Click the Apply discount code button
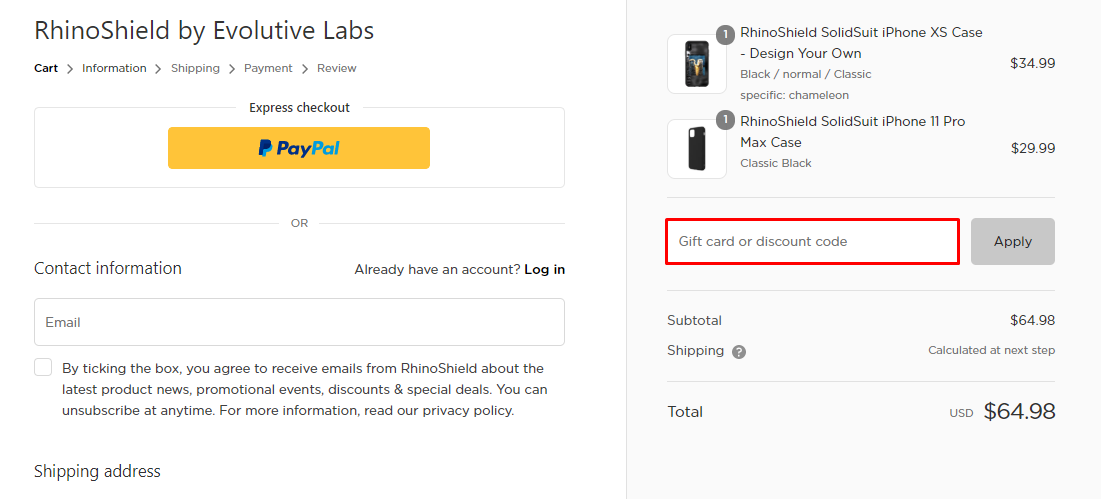Screen dimensions: 1101x499 [1012, 242]
